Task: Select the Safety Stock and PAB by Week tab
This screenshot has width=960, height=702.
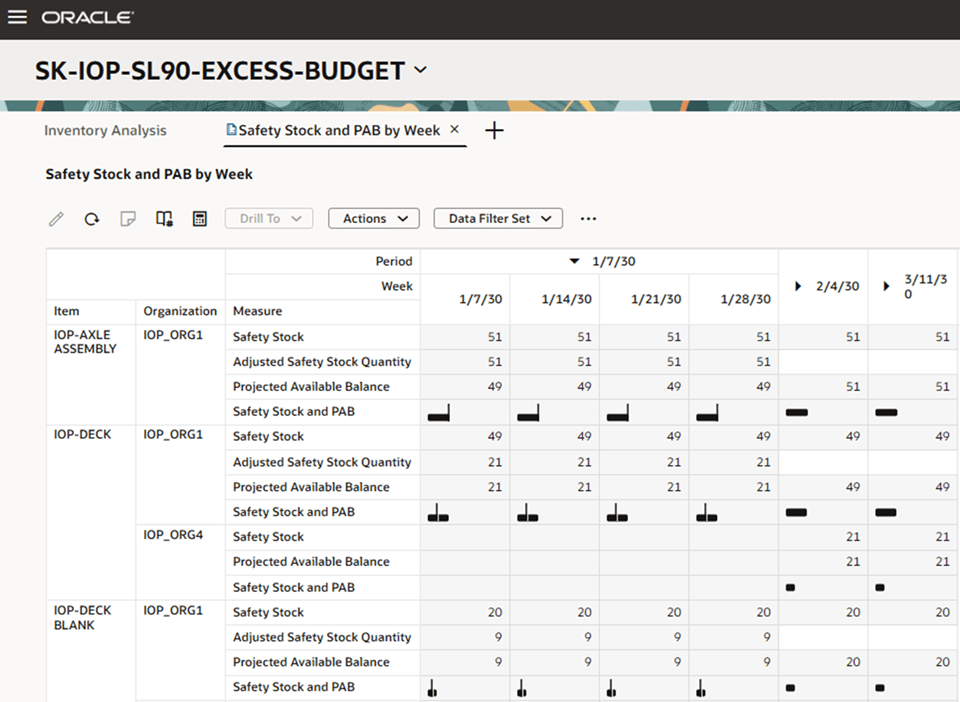Action: click(x=339, y=130)
